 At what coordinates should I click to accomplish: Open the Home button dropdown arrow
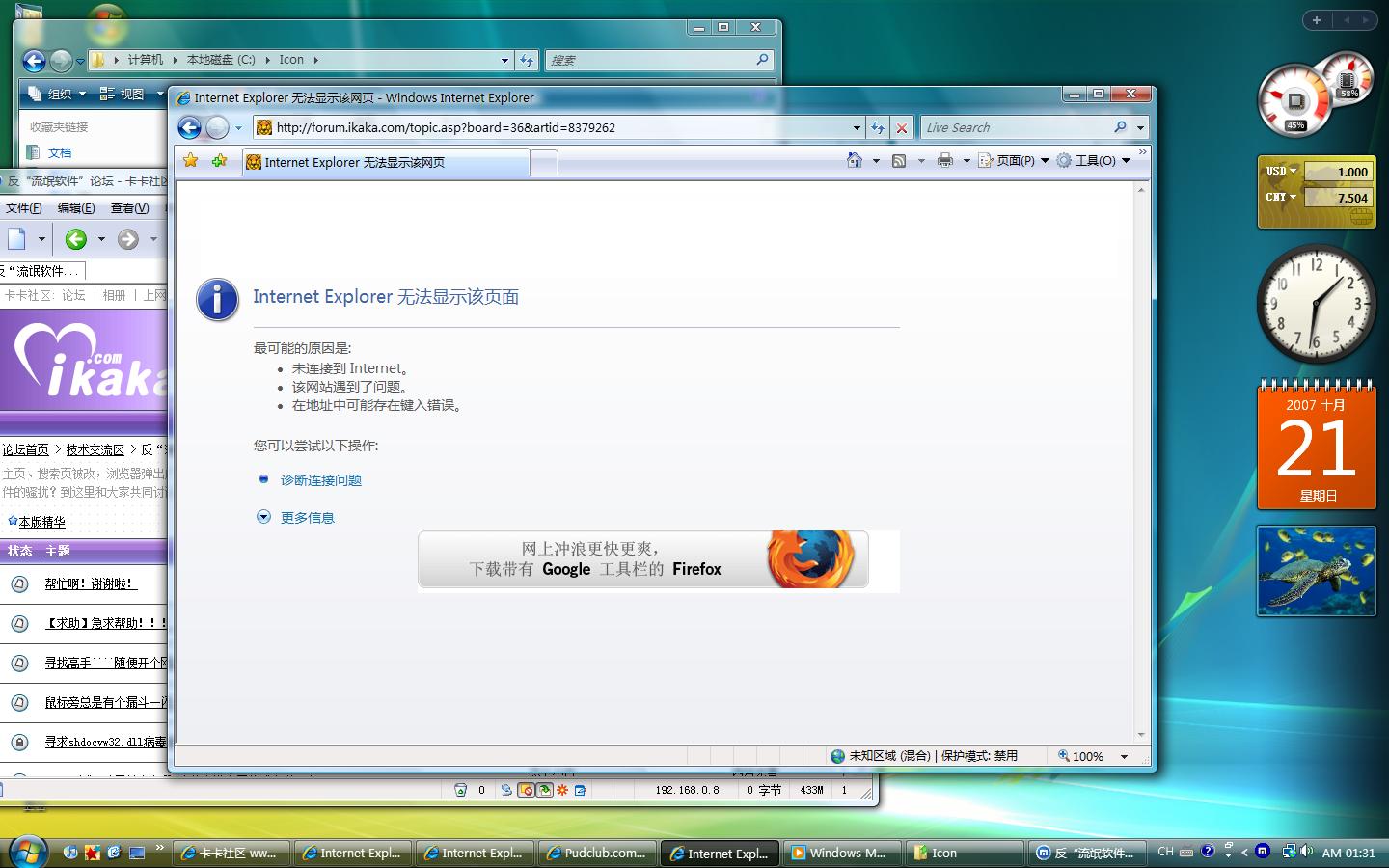click(x=876, y=161)
